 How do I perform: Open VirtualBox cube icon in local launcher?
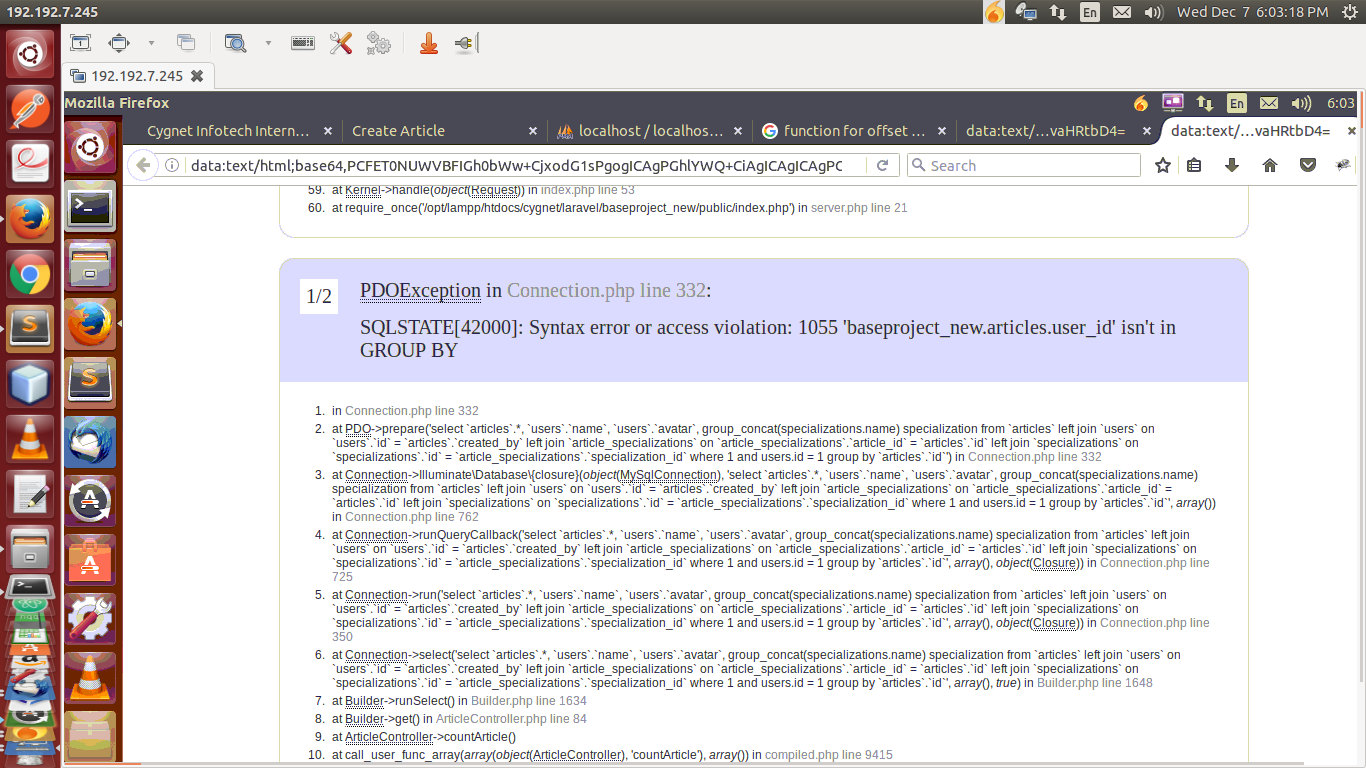[31, 383]
